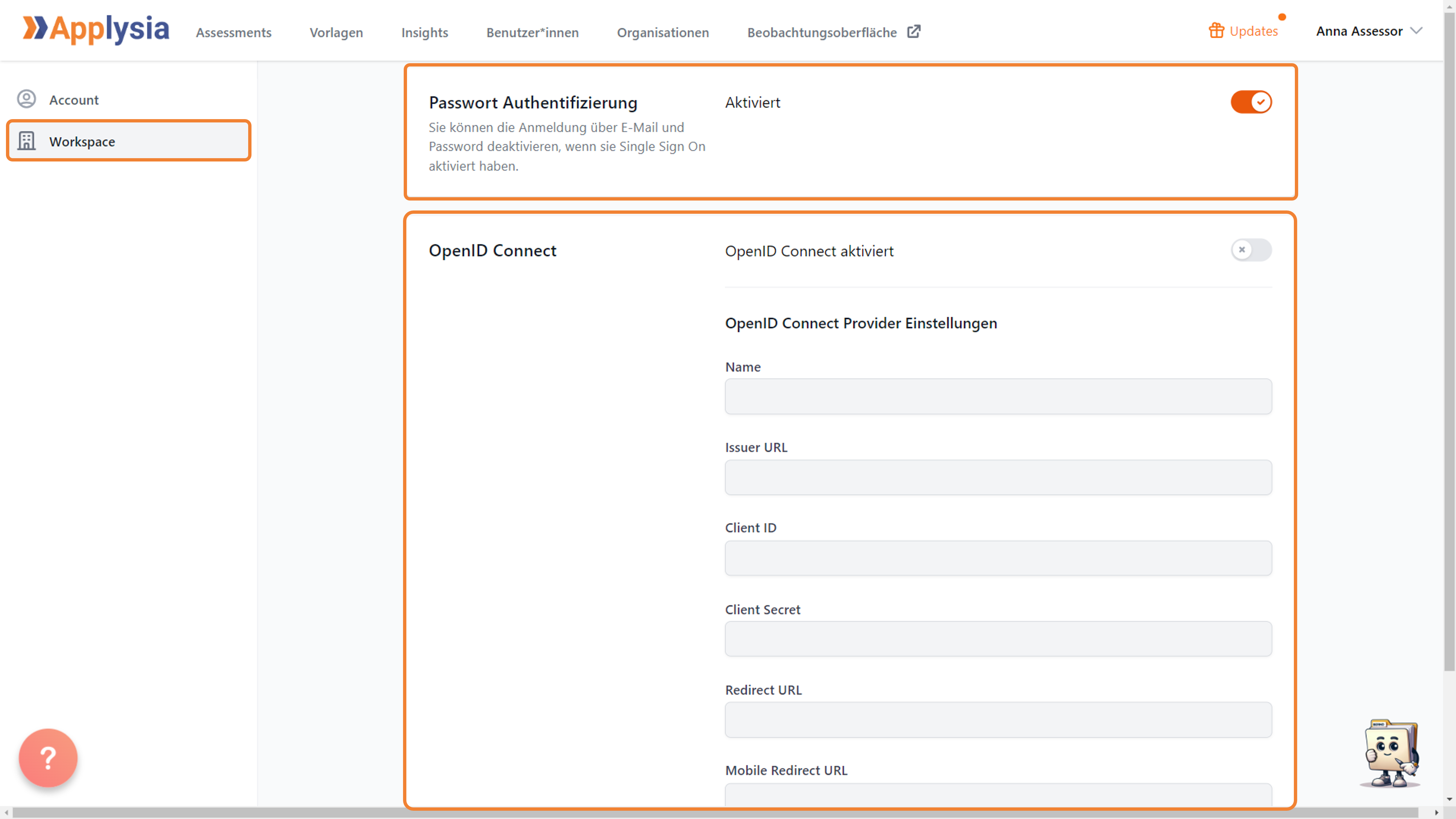The width and height of the screenshot is (1456, 819).
Task: Click the Applysia logo
Action: (96, 29)
